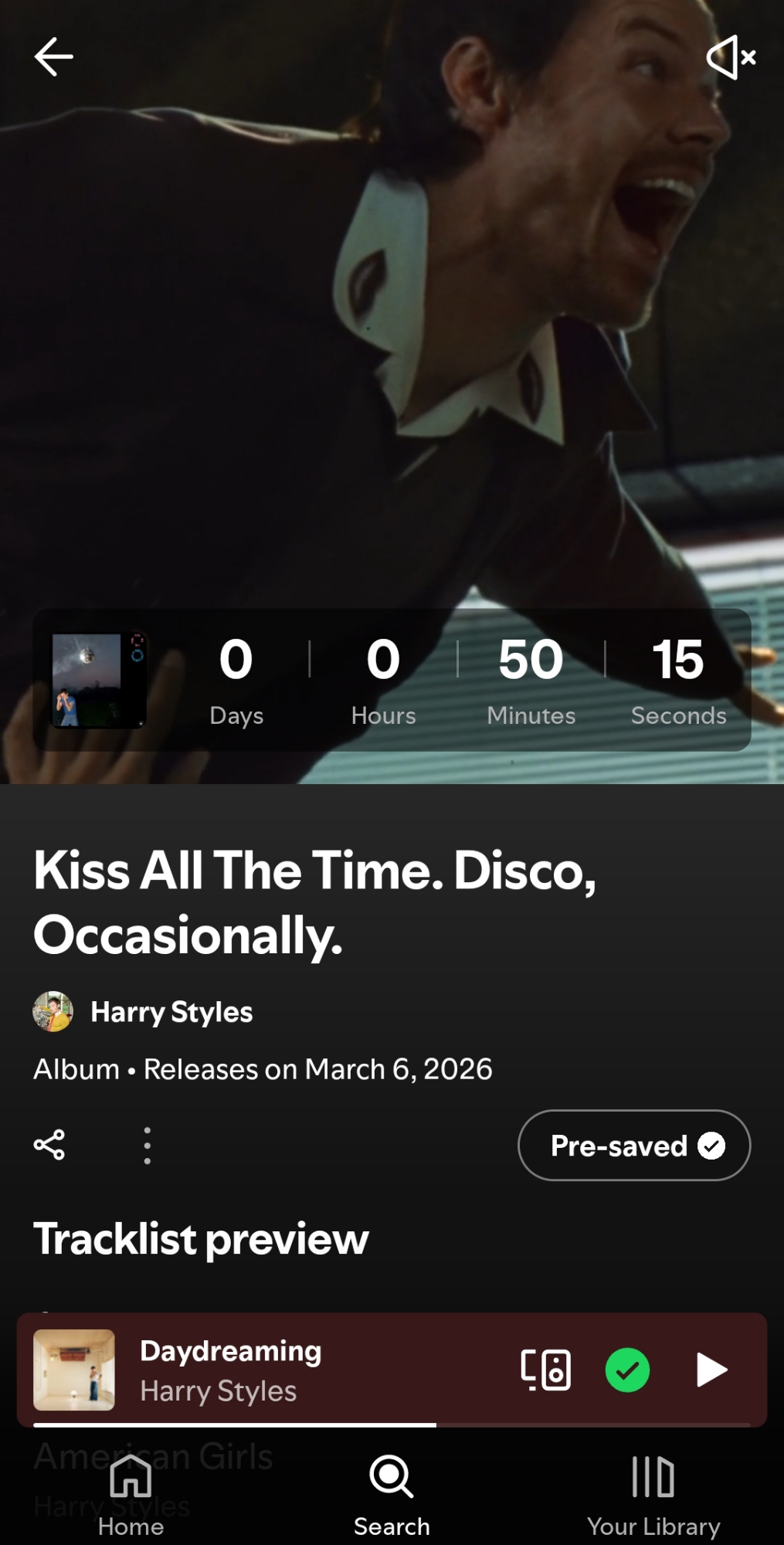
Task: Open the connect to device icon
Action: (545, 1370)
